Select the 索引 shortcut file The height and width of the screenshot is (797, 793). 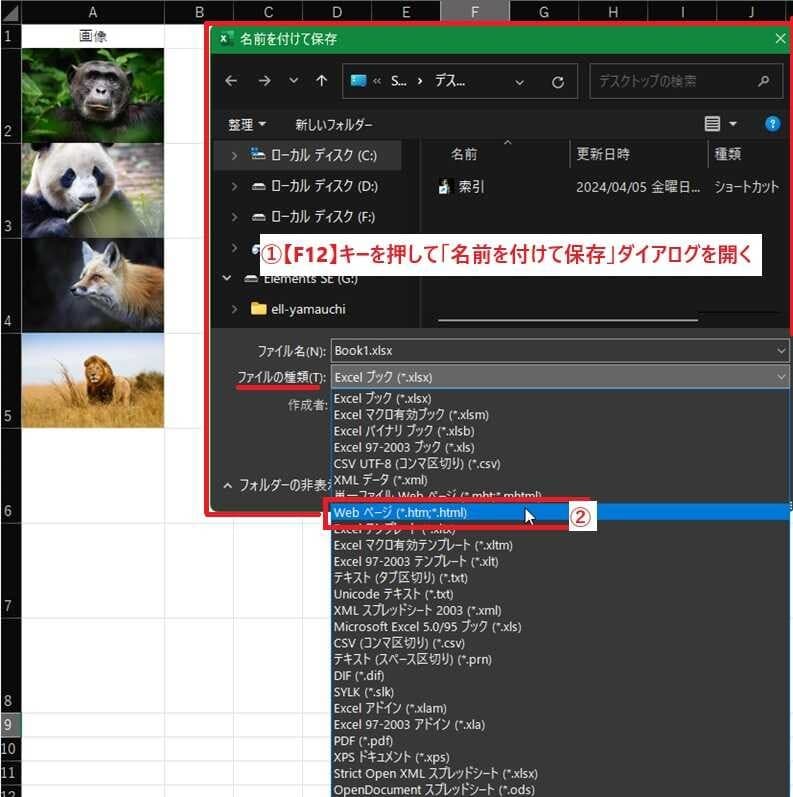pos(471,187)
